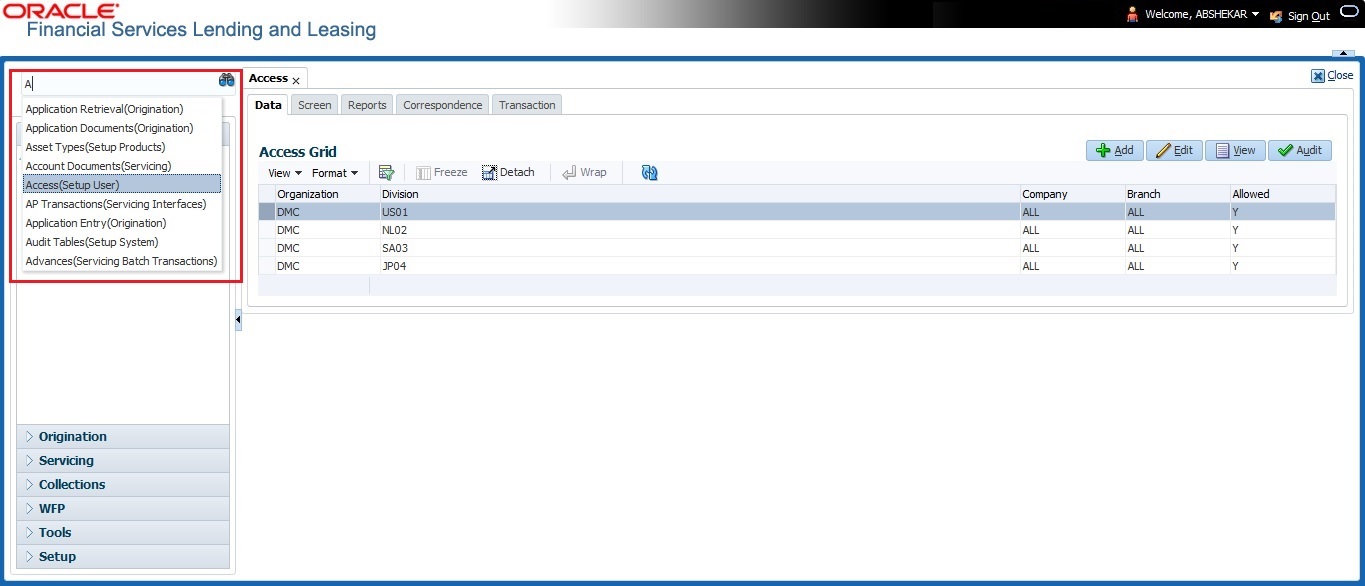The height and width of the screenshot is (586, 1365).
Task: Select the row with division NL02
Action: [797, 230]
